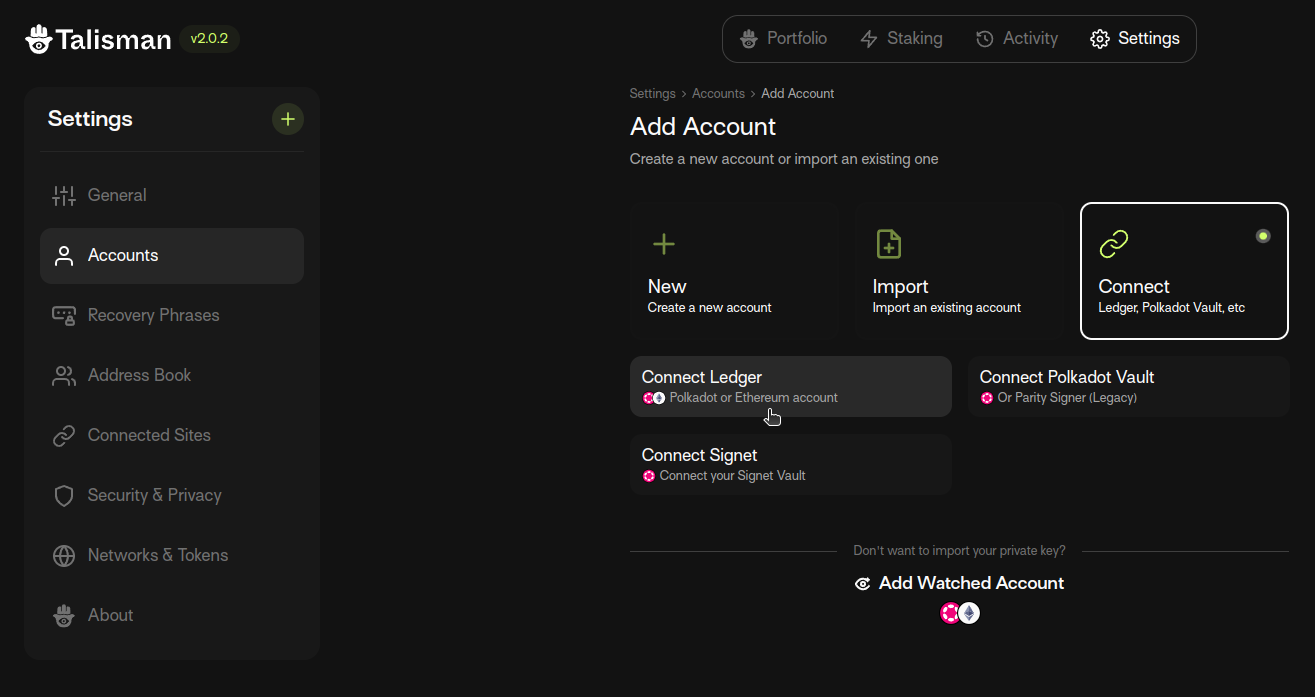Select the Import existing account card
Image resolution: width=1315 pixels, height=697 pixels.
(x=959, y=271)
